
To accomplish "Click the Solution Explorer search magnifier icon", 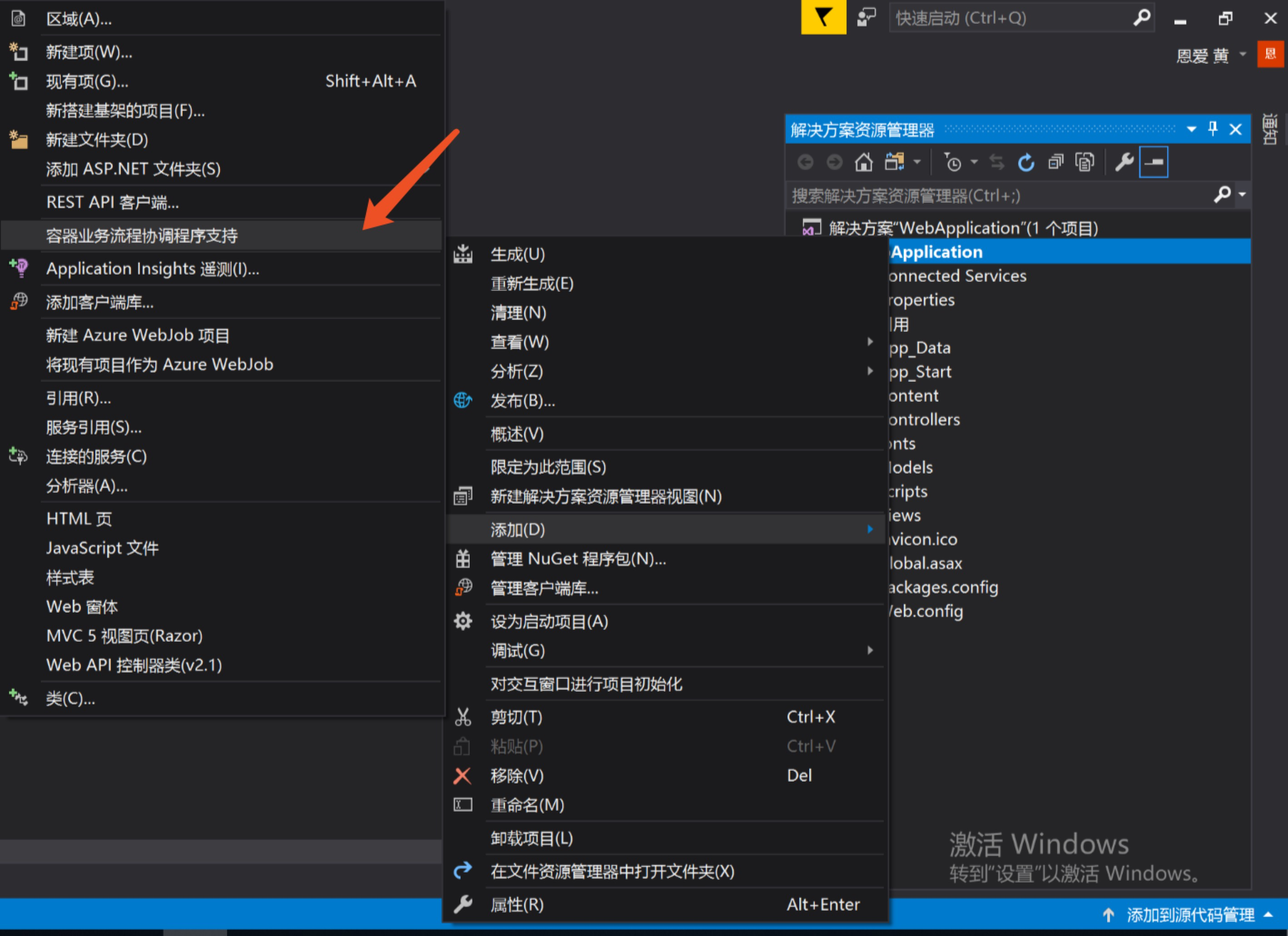I will 1222,195.
